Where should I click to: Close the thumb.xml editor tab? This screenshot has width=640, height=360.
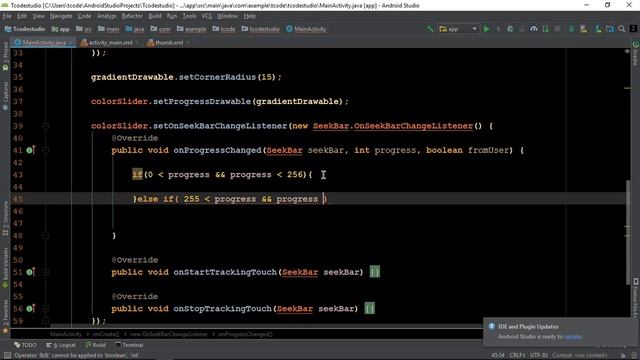click(189, 42)
